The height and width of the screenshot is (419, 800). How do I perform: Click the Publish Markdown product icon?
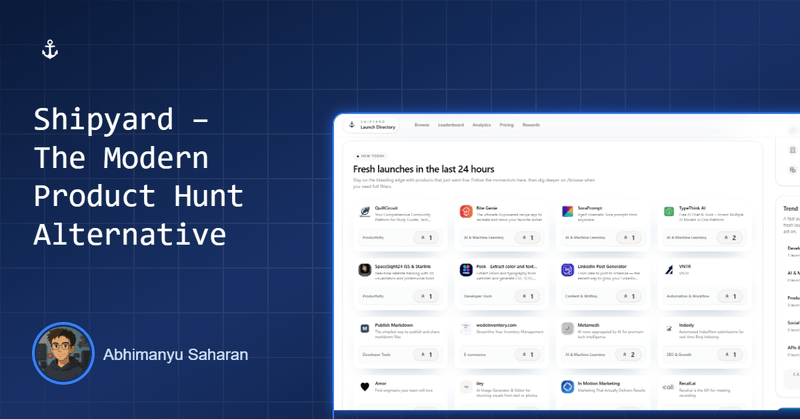(x=365, y=329)
